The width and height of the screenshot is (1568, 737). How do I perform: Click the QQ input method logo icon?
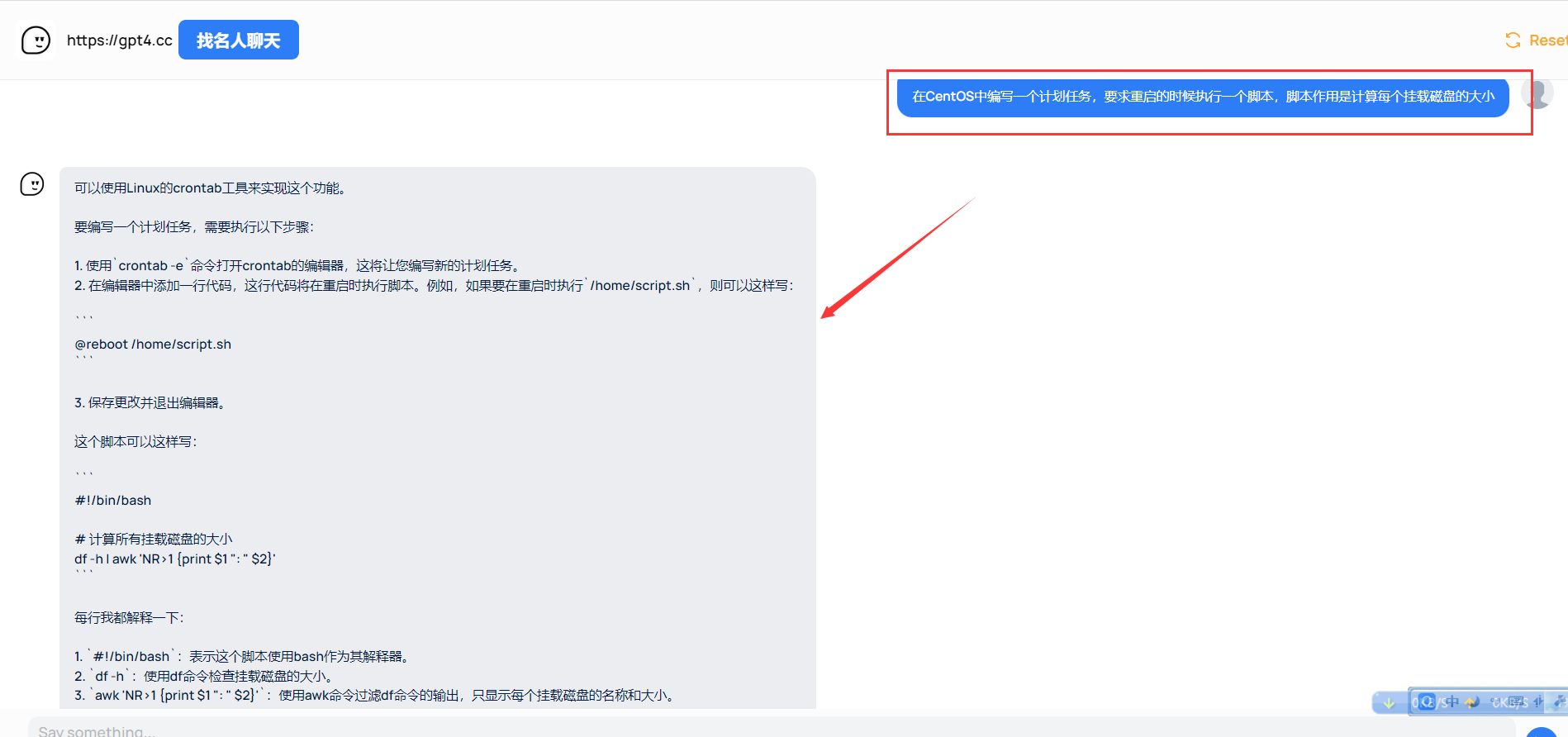click(1427, 702)
